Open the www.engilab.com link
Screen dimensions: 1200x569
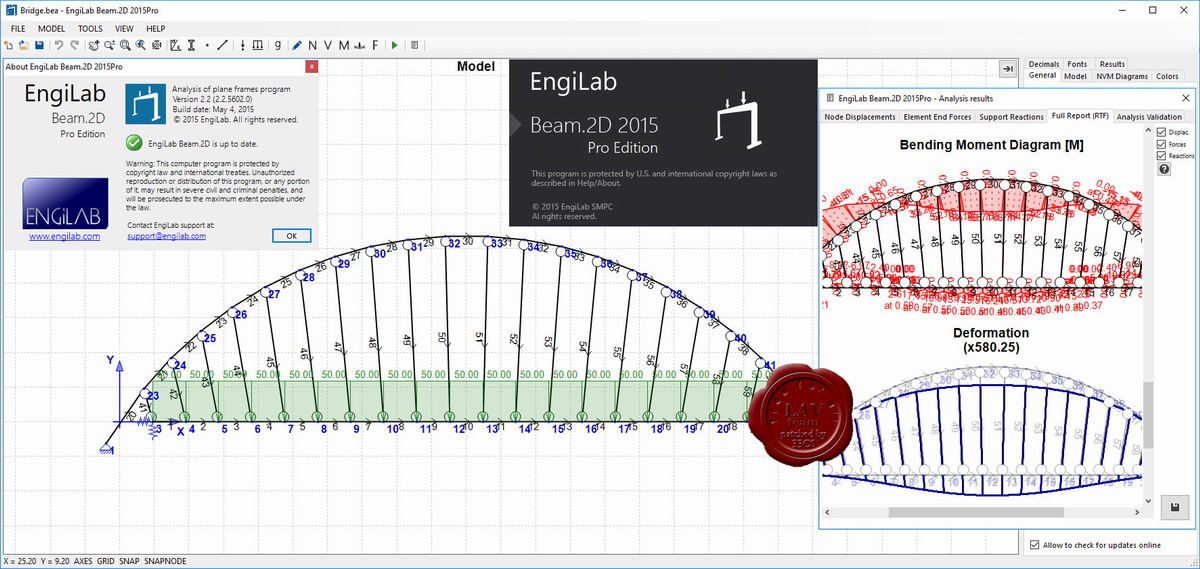64,237
